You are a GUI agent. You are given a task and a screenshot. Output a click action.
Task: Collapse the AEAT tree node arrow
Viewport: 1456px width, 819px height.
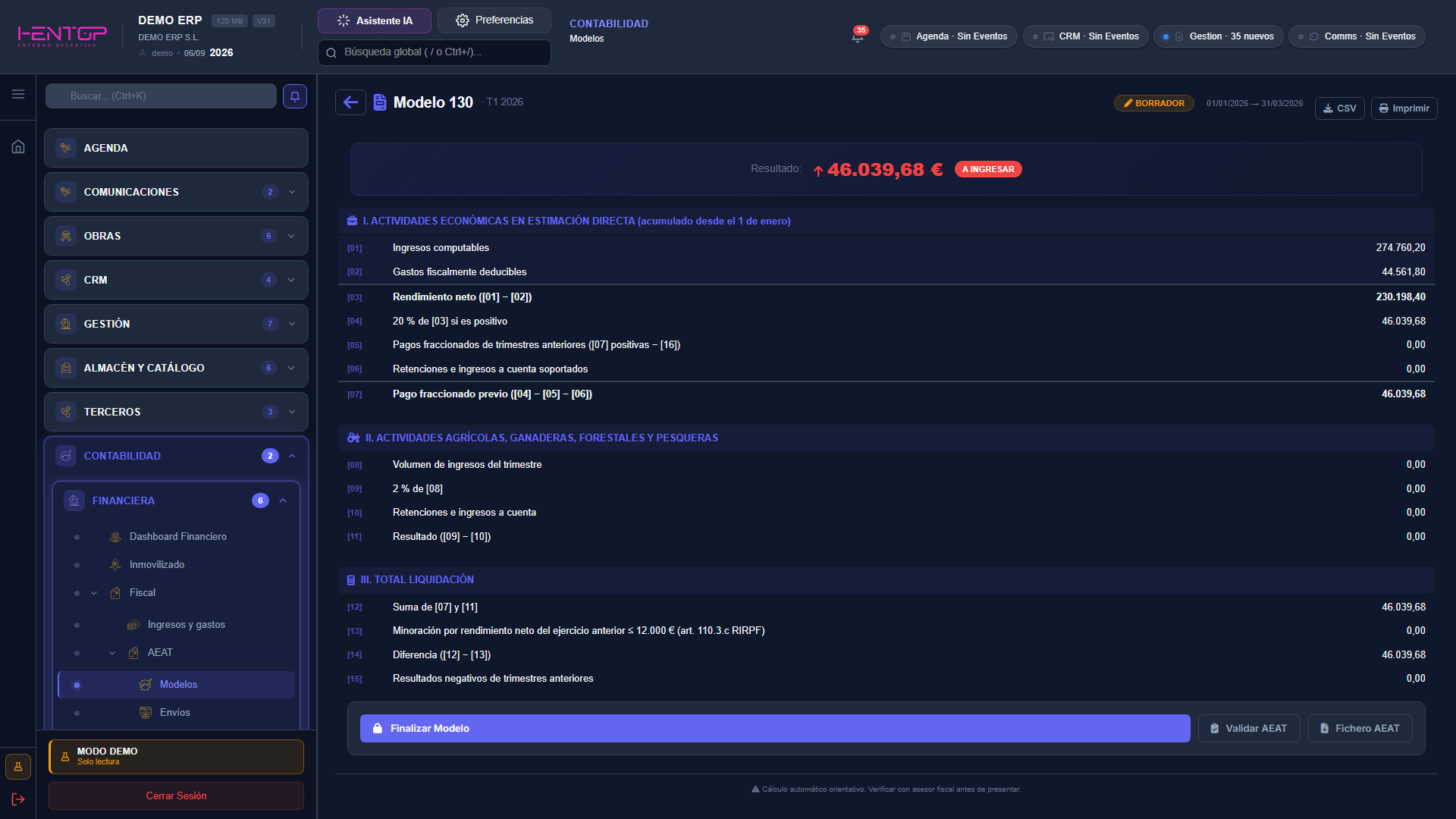pyautogui.click(x=112, y=653)
